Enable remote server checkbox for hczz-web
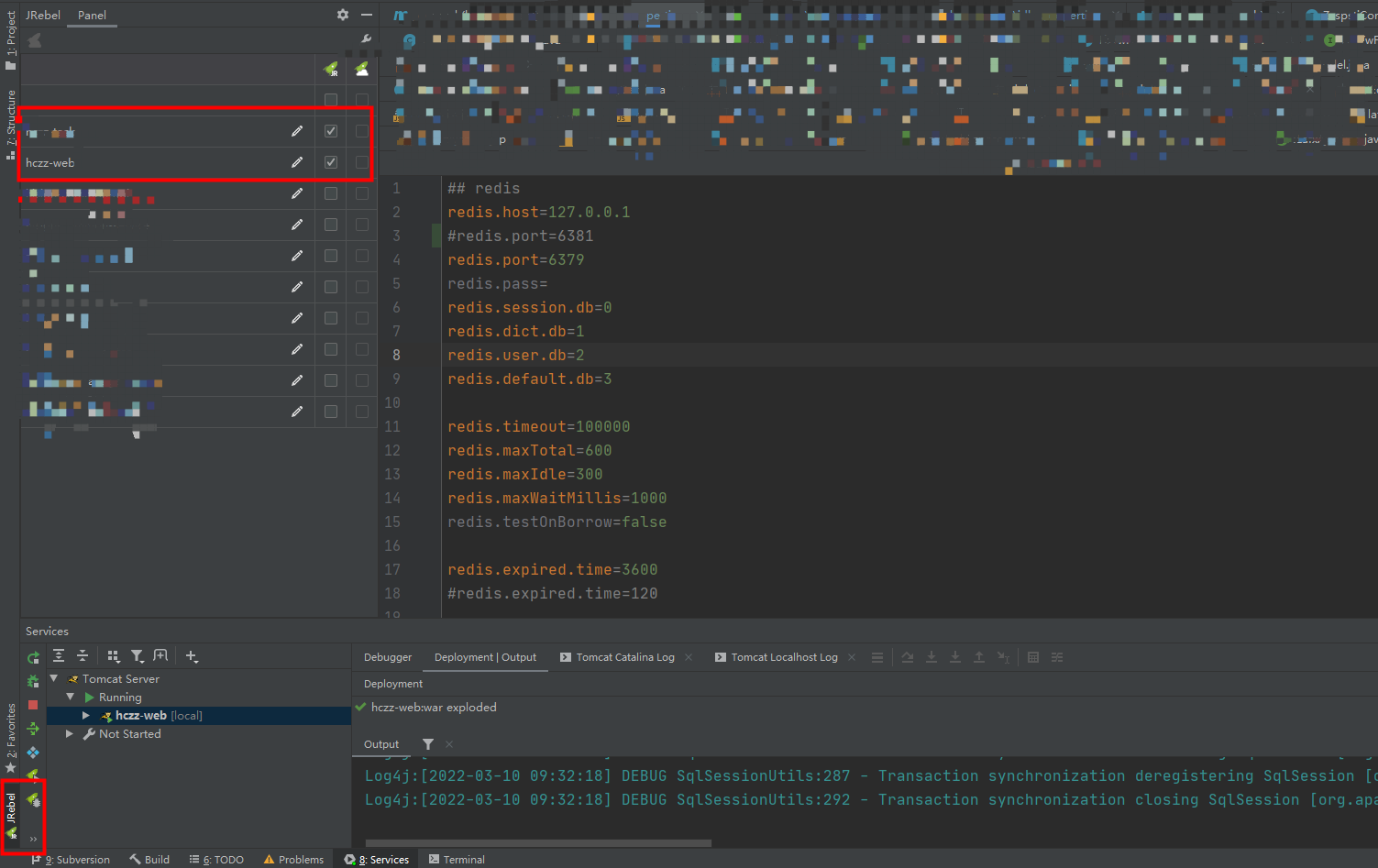Viewport: 1378px width, 868px height. pos(362,162)
